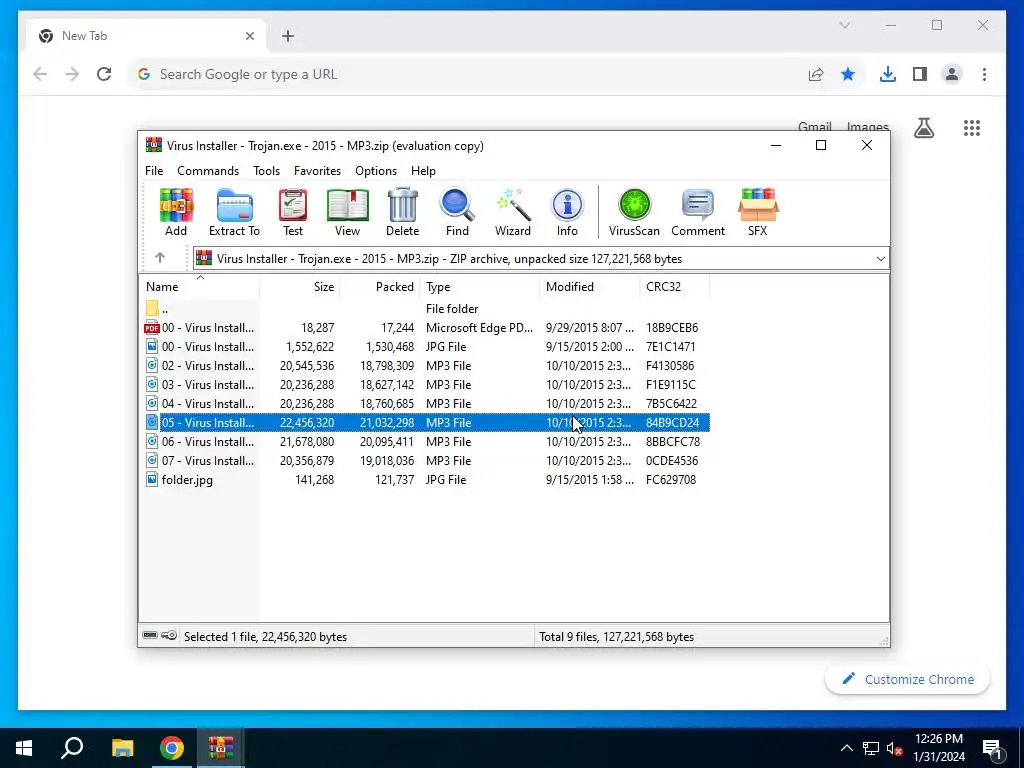Sort by the Packed column header
The width and height of the screenshot is (1024, 768).
click(x=380, y=287)
